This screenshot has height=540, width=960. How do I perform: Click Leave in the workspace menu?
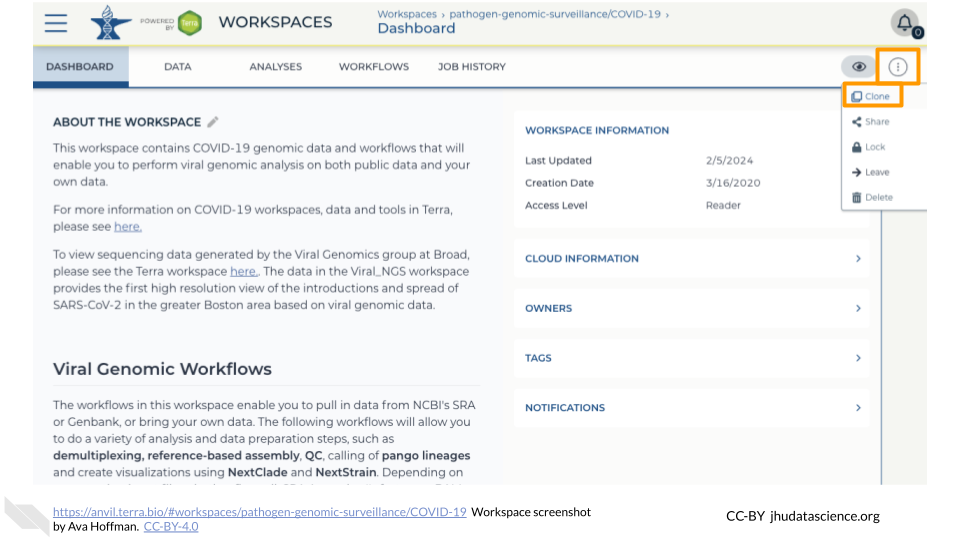(x=871, y=172)
